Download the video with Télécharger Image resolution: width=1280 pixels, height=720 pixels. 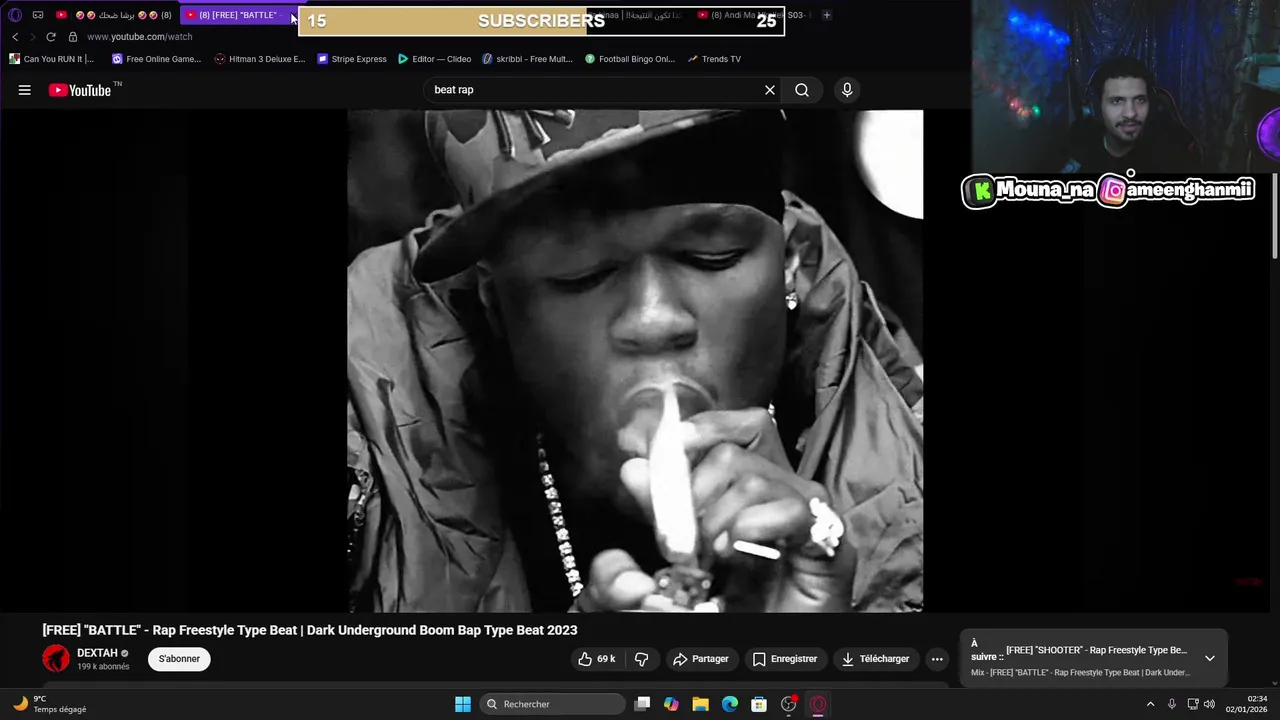coord(875,659)
